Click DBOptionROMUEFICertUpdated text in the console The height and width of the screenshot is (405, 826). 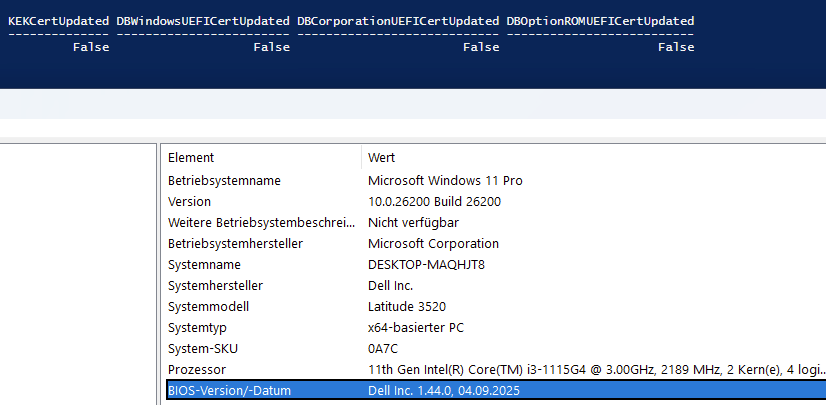[600, 21]
